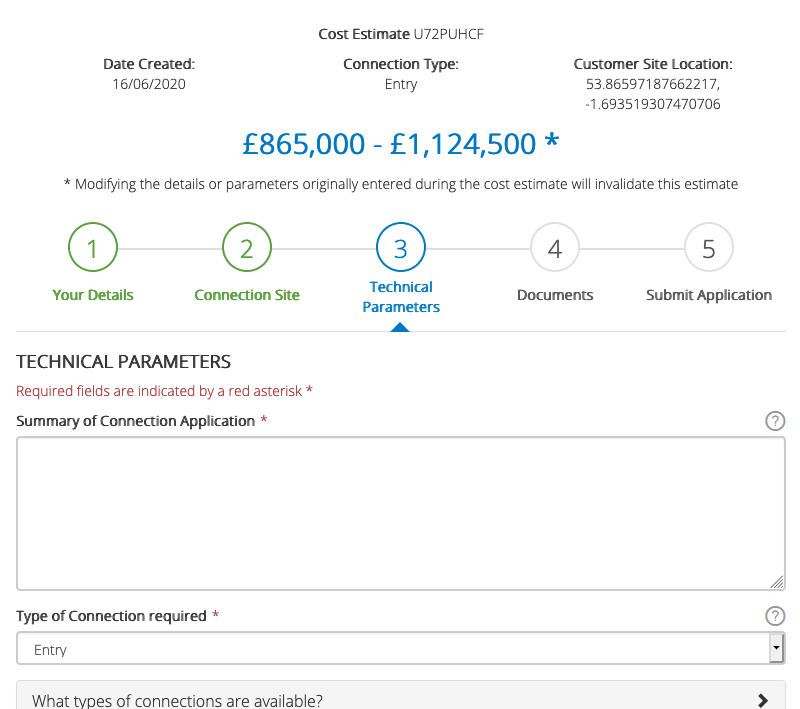Click the blue step 3 circle

[401, 248]
